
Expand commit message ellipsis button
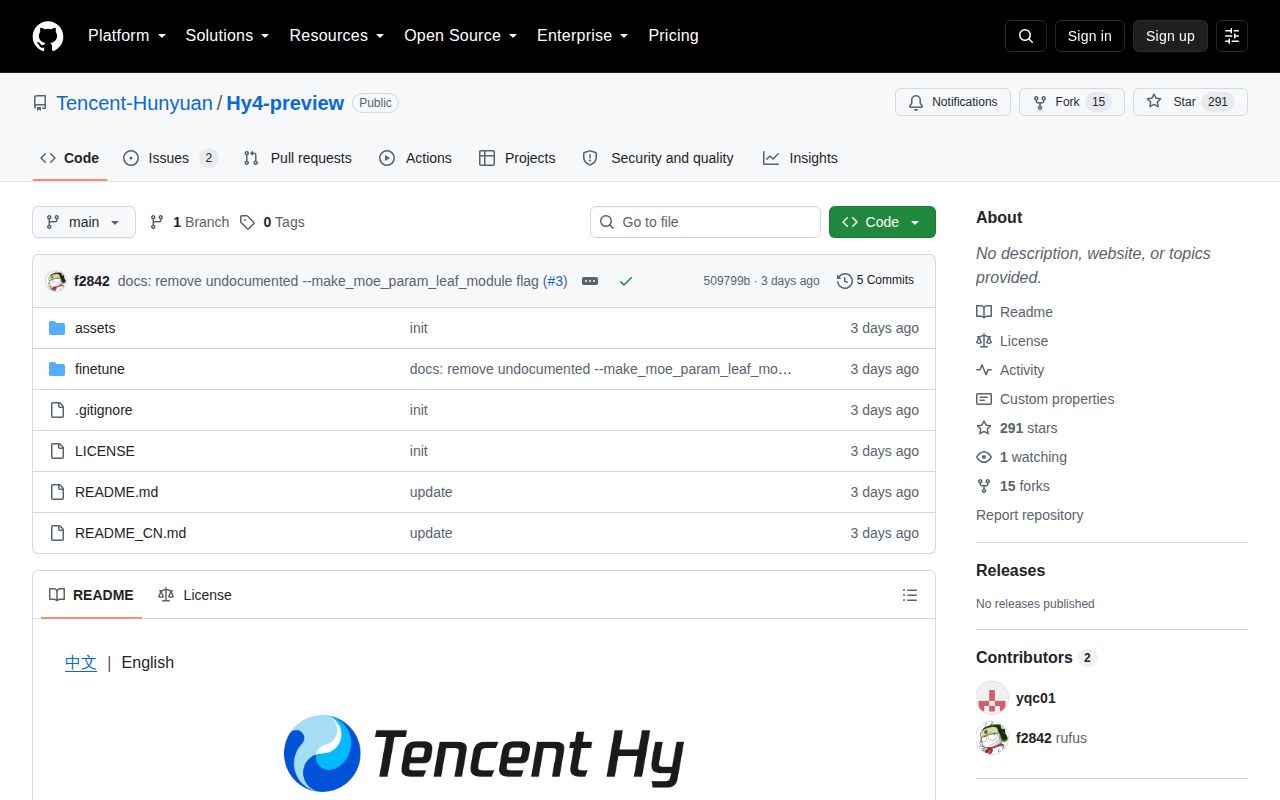click(590, 281)
